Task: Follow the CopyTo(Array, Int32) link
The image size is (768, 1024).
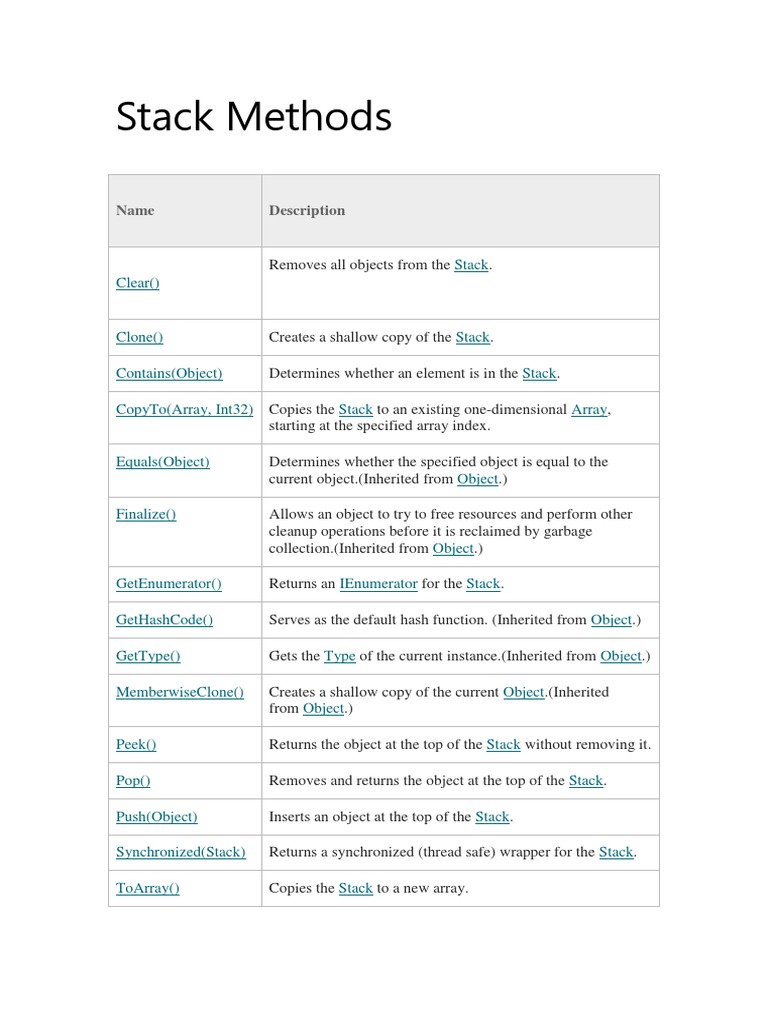Action: (x=184, y=410)
